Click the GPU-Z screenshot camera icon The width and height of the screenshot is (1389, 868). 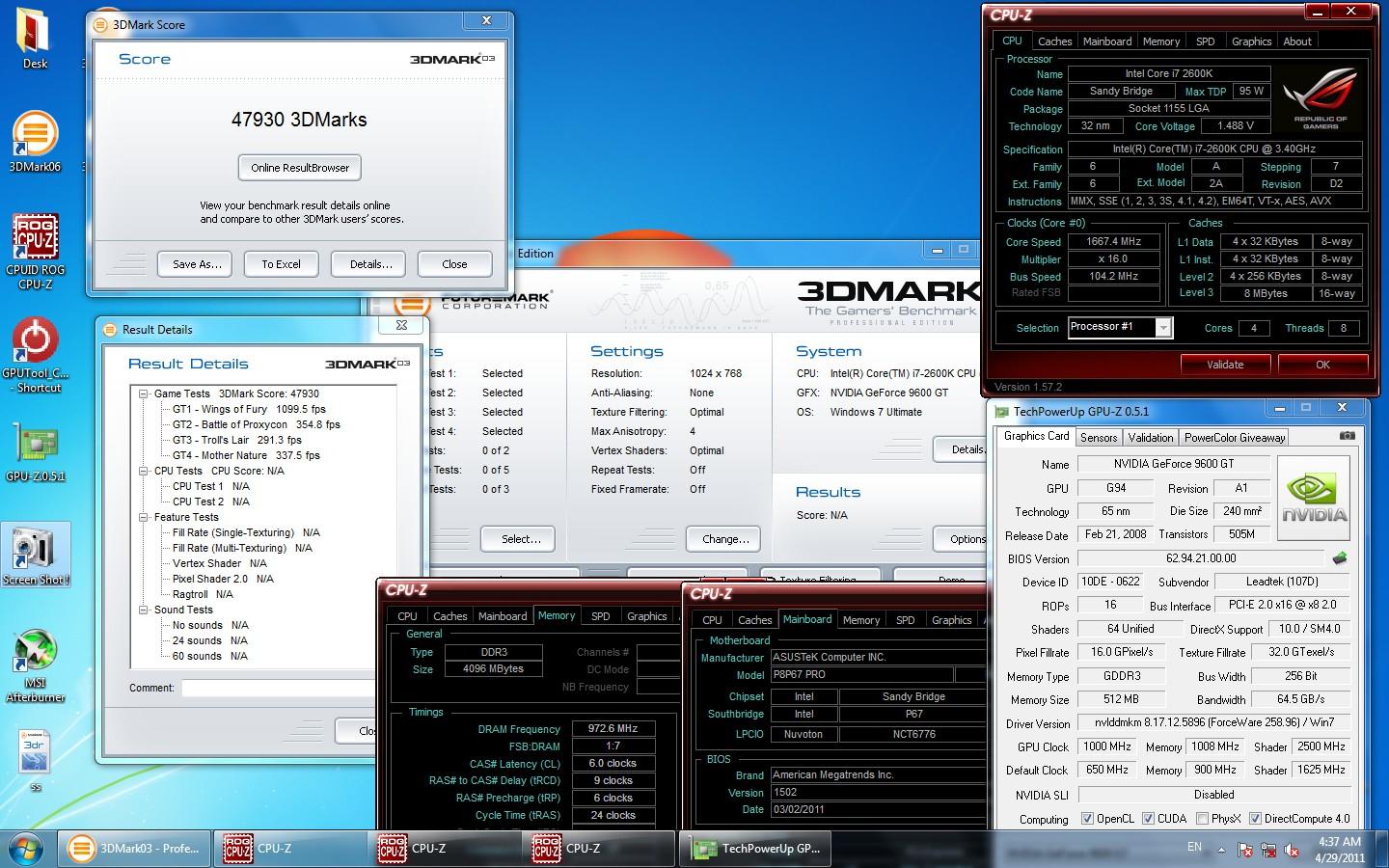pos(1348,436)
